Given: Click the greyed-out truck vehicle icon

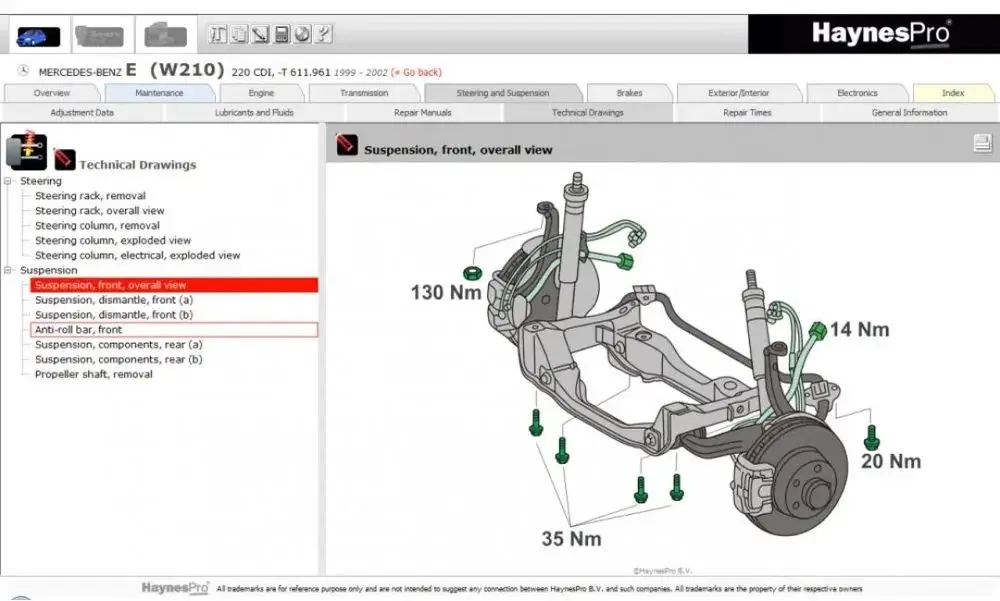Looking at the screenshot, I should click(x=99, y=35).
